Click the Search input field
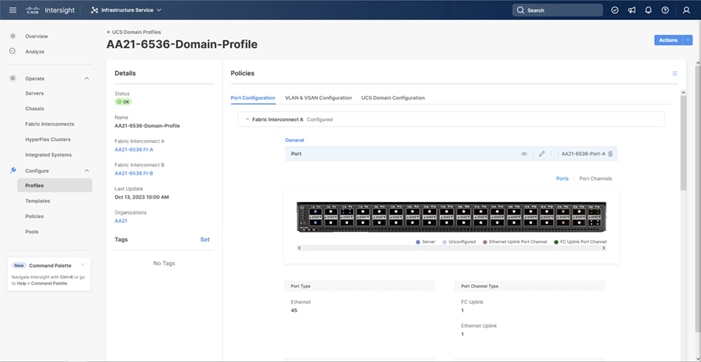This screenshot has height=362, width=701. pos(557,10)
